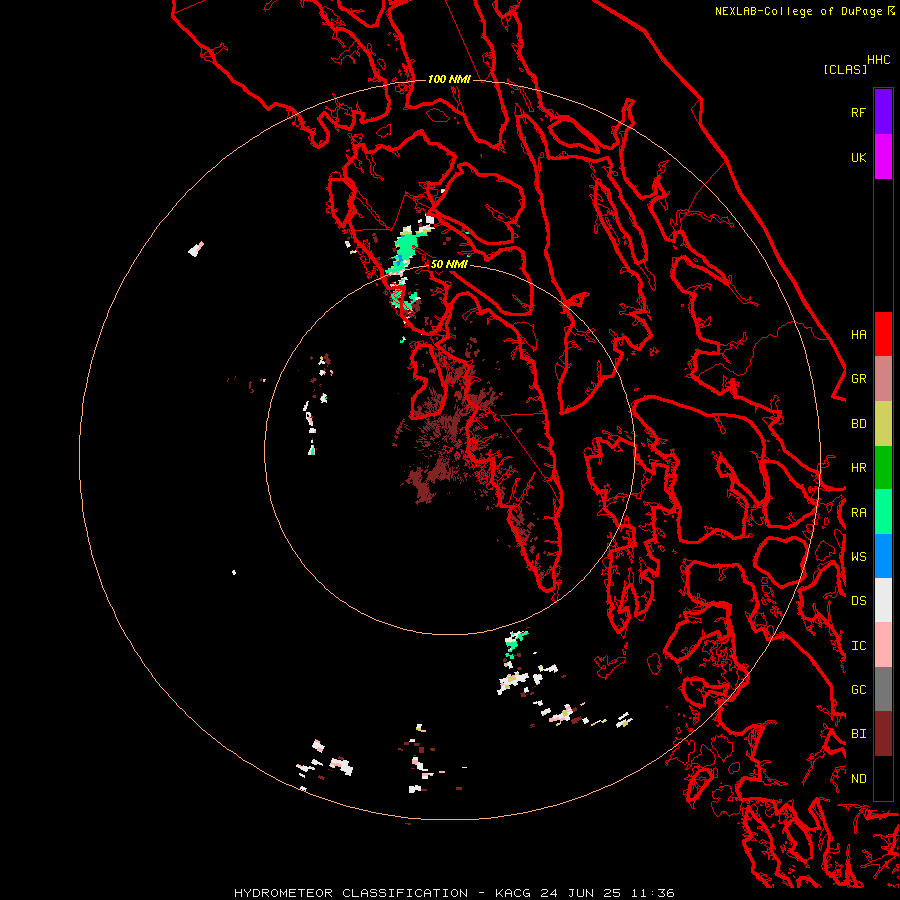Click the 50 NMI range ring label
The width and height of the screenshot is (900, 900).
[x=449, y=264]
